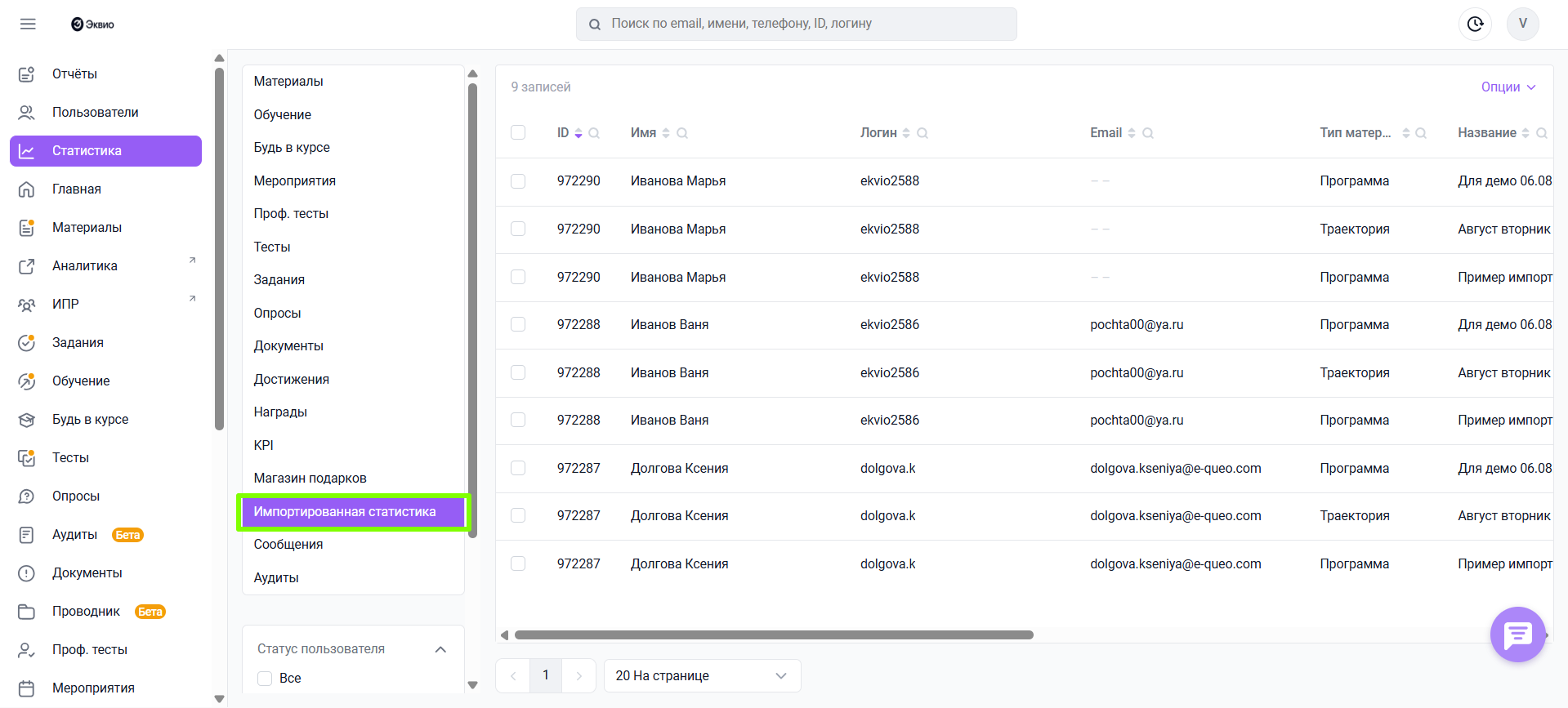Open the Опции dropdown
The width and height of the screenshot is (1568, 708).
pos(1508,87)
